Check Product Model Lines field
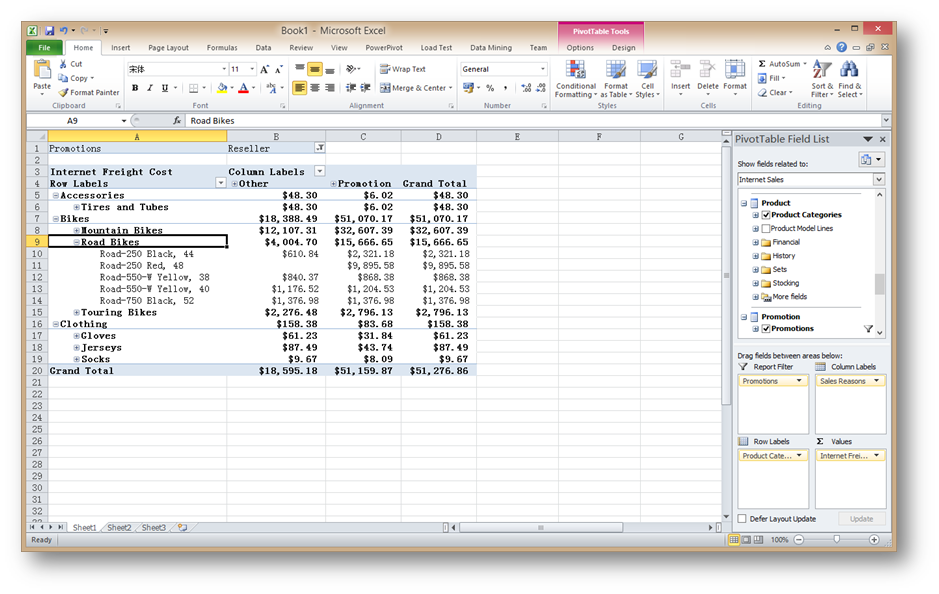Screen dimensions: 939x594 766,229
